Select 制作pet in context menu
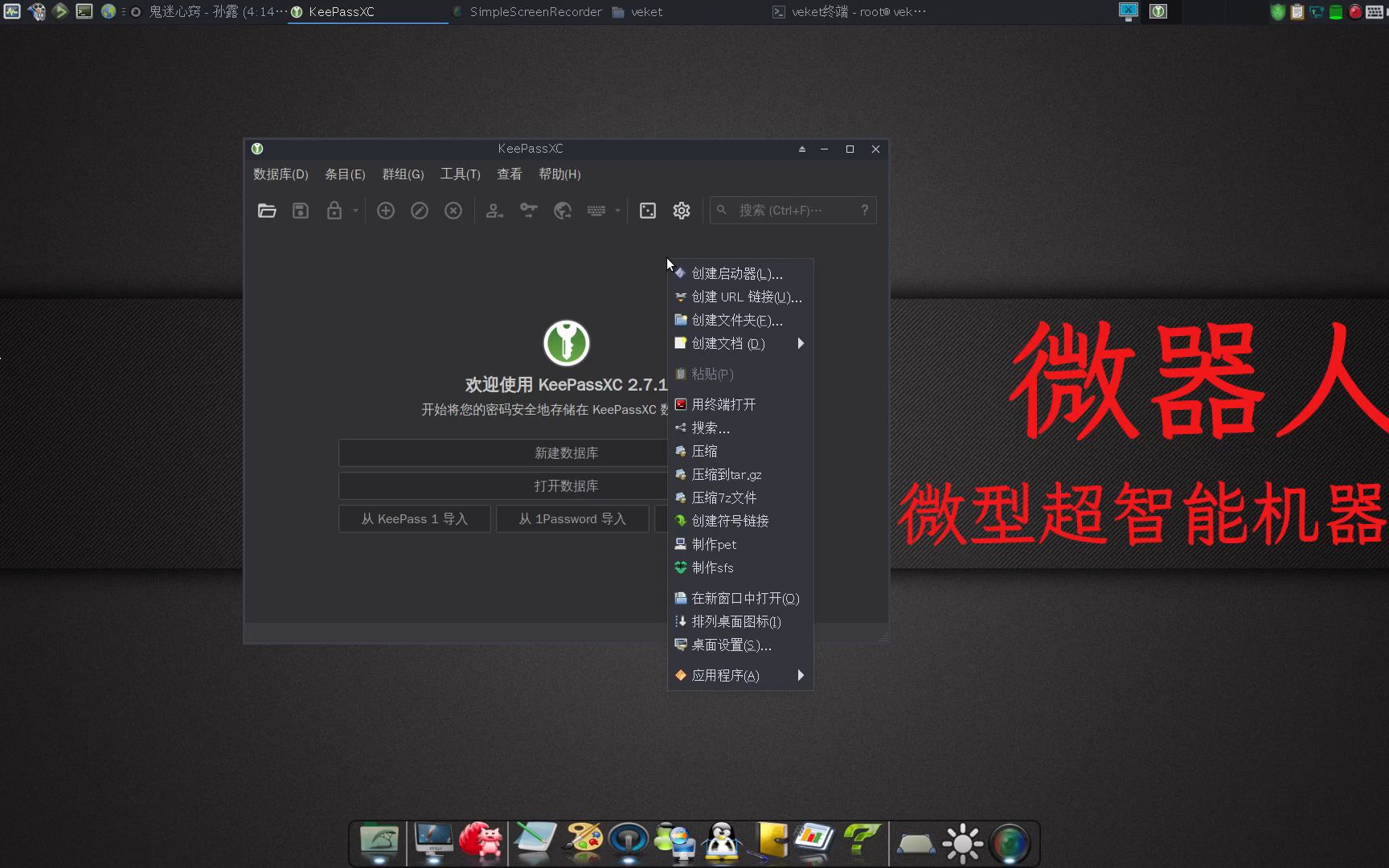The height and width of the screenshot is (868, 1389). (740, 545)
